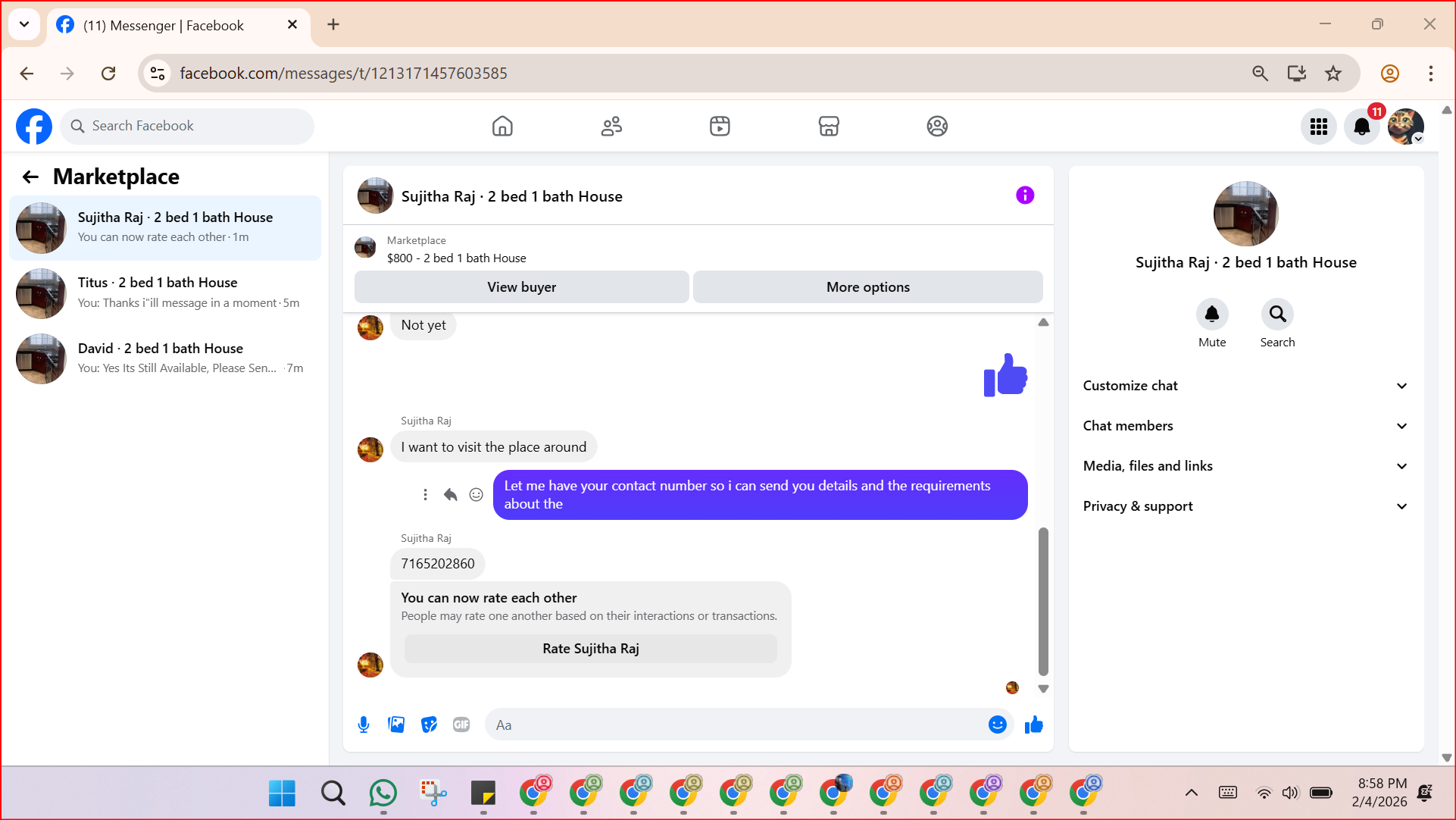Open the Marketplace tab in the top navigation

point(828,126)
